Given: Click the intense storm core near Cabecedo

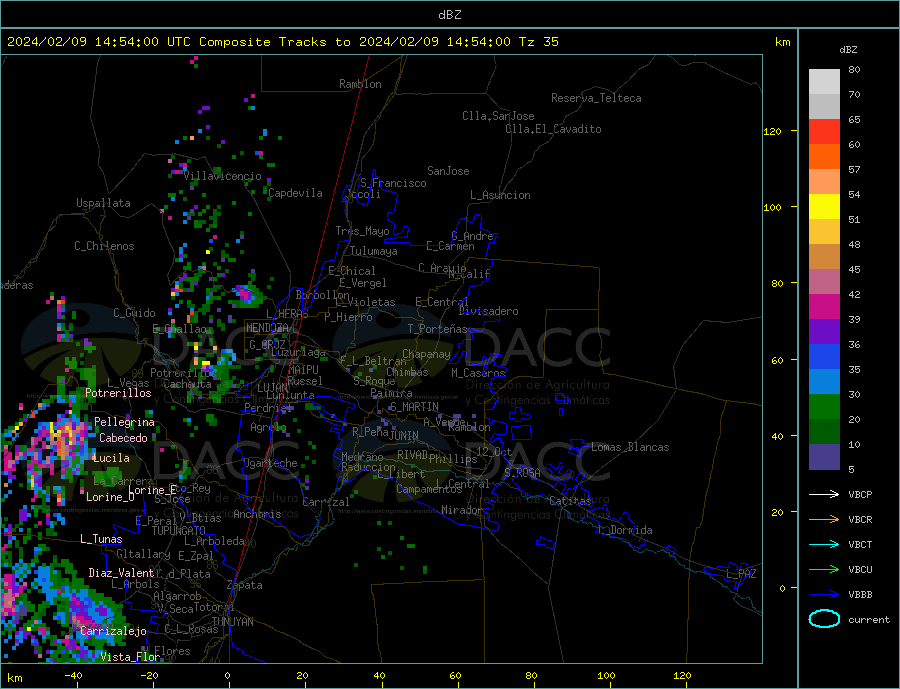Looking at the screenshot, I should (x=63, y=441).
